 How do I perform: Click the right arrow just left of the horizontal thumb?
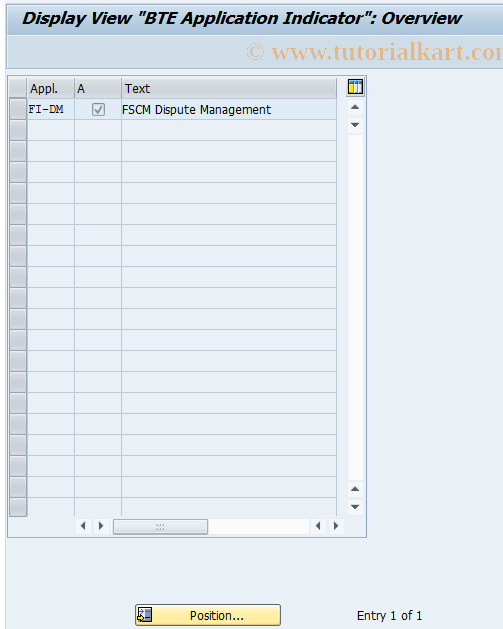[101, 526]
